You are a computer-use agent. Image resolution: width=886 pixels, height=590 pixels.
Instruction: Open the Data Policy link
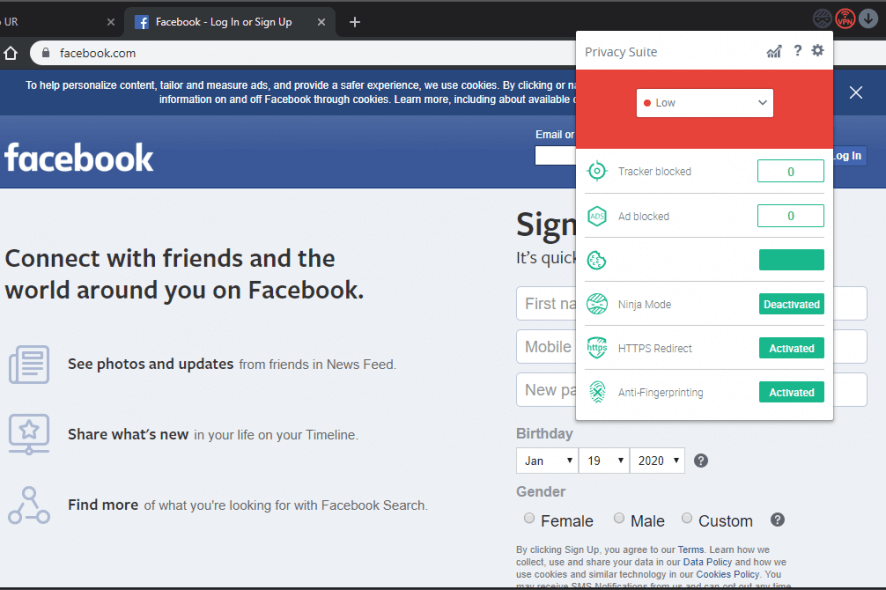tap(707, 562)
